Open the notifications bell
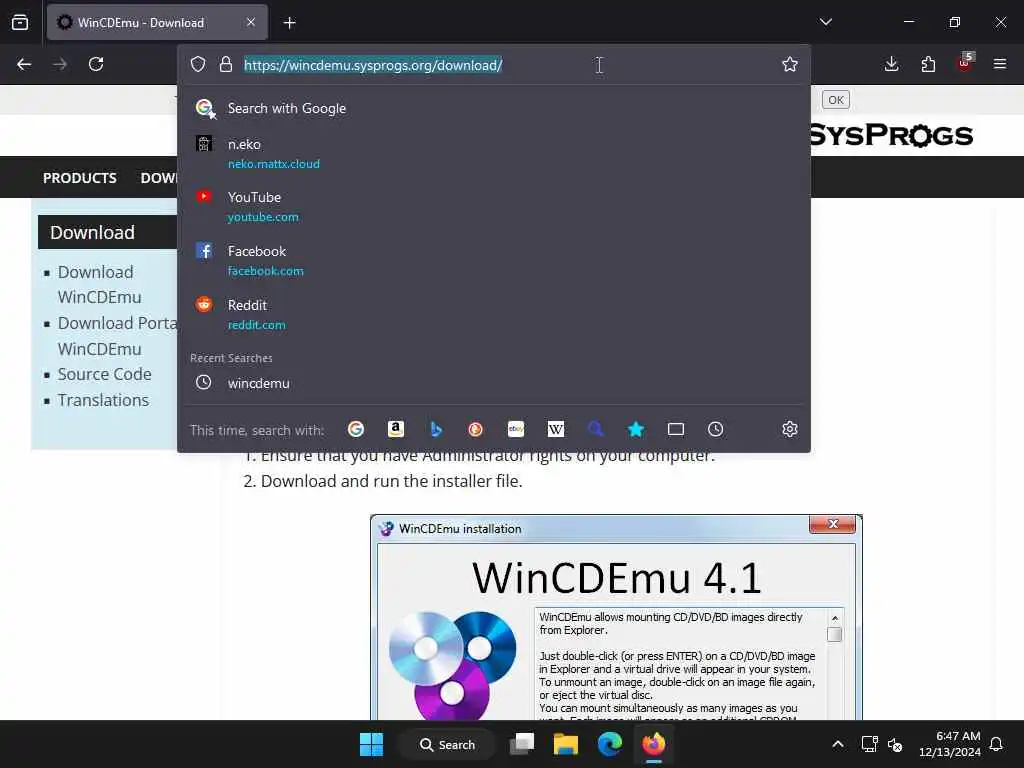 click(x=997, y=744)
